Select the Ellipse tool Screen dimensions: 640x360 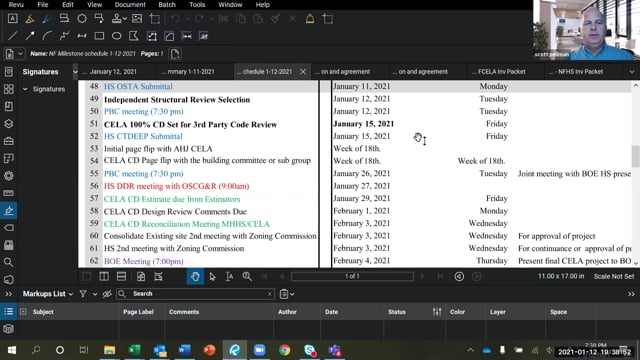pos(117,36)
